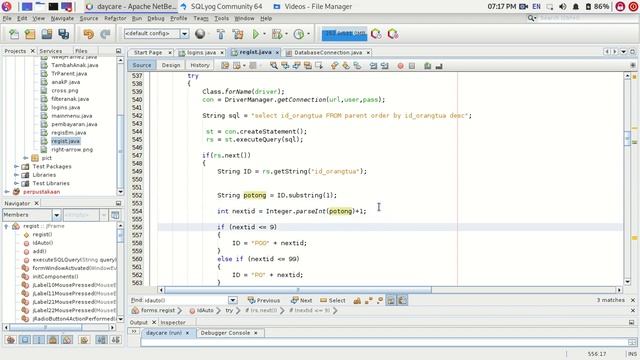Screen dimensions: 640x360
Task: Click the Save All toolbar icon
Action: pos(63,34)
